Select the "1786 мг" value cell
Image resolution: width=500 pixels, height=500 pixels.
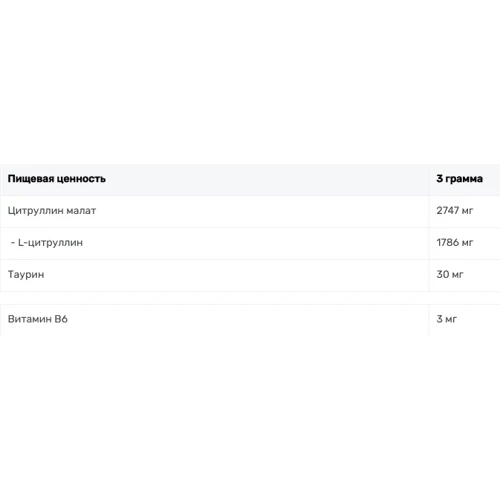[x=464, y=243]
